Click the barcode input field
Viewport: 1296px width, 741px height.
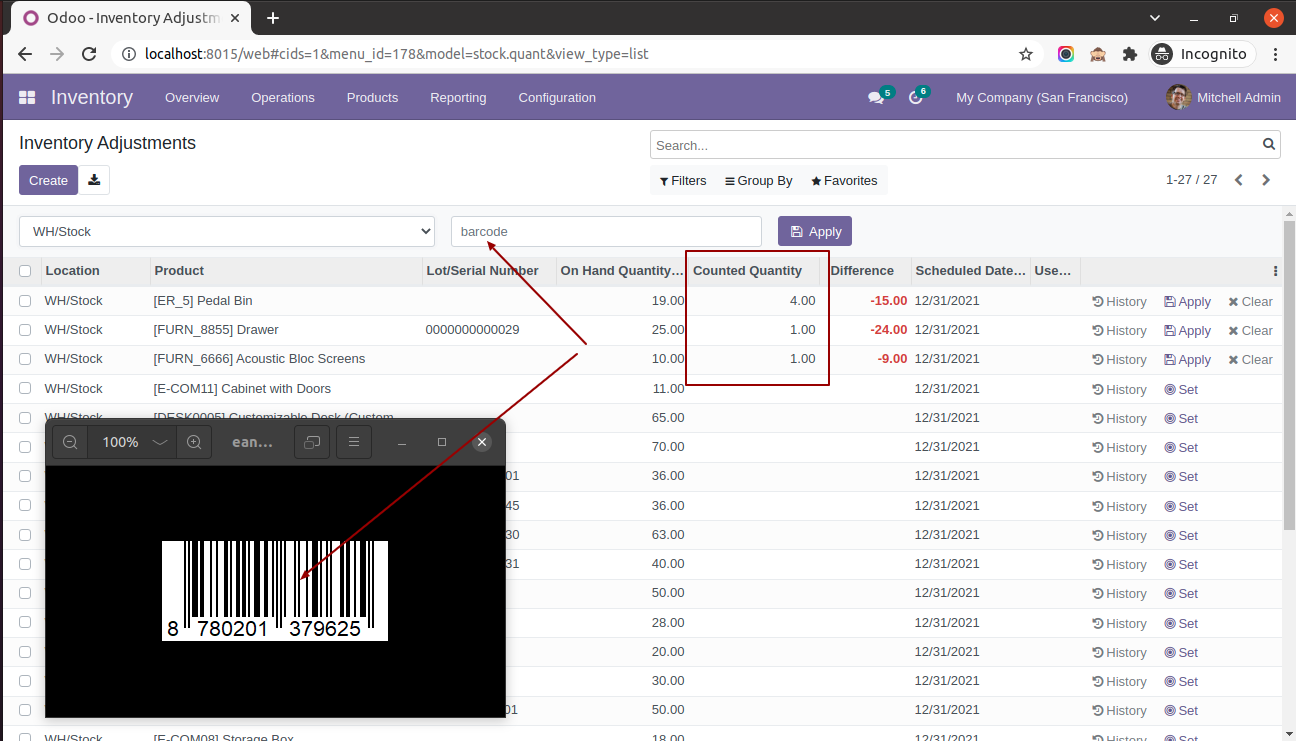click(606, 231)
